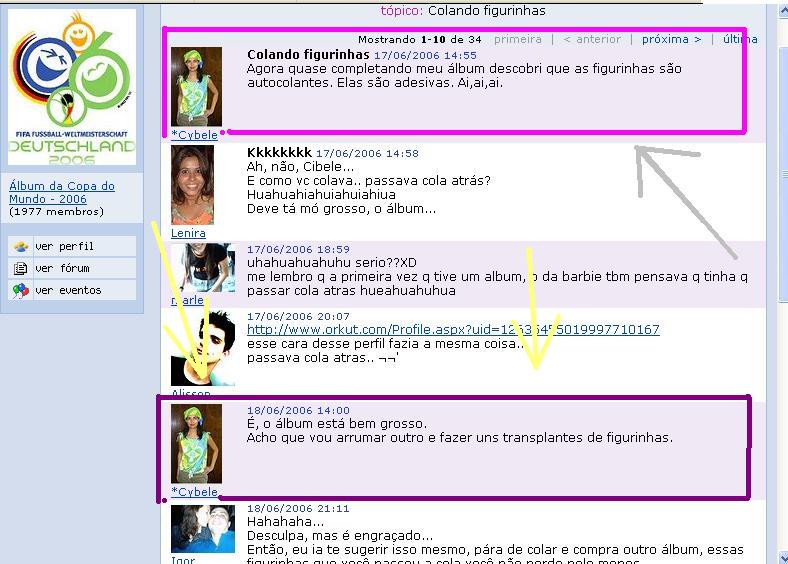Click the 'tópico: Colando figurinhas' header
The width and height of the screenshot is (788, 564).
[x=463, y=11]
